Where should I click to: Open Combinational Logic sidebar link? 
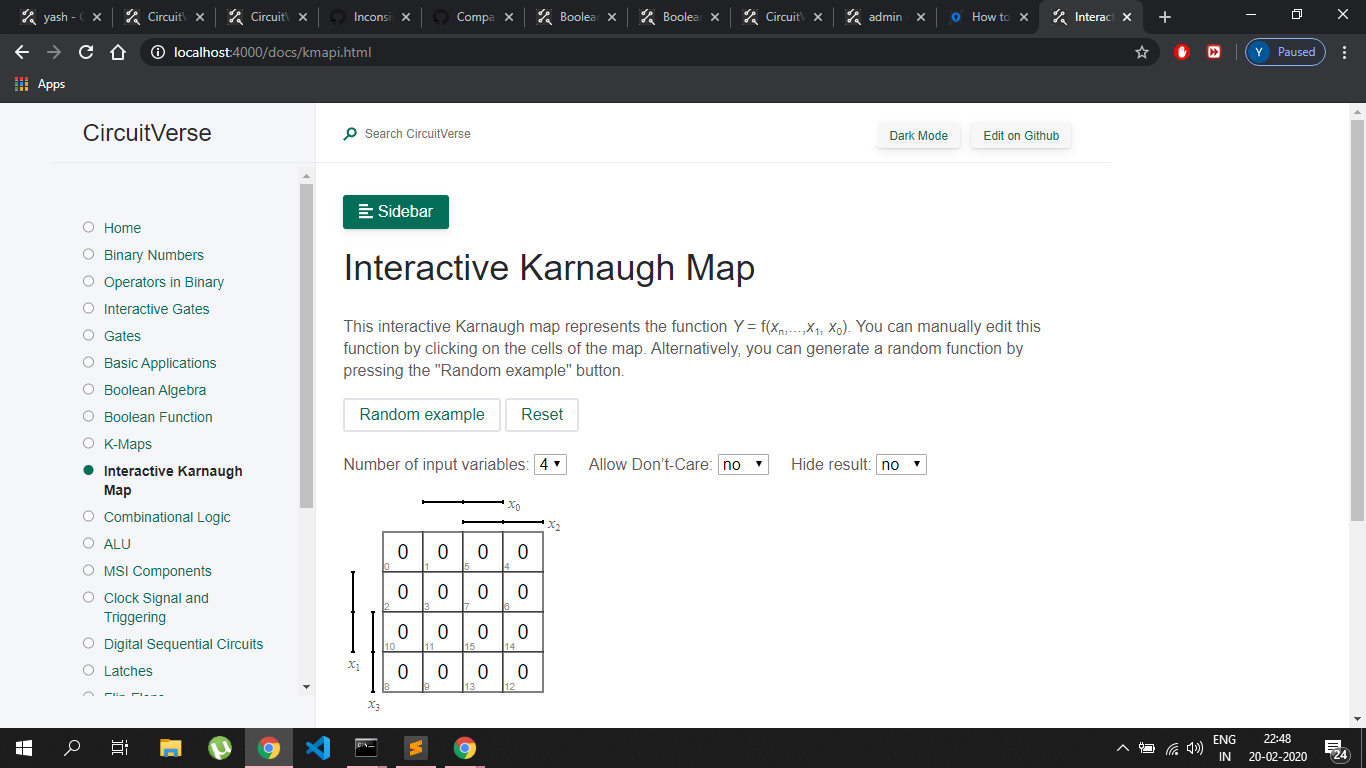click(167, 517)
